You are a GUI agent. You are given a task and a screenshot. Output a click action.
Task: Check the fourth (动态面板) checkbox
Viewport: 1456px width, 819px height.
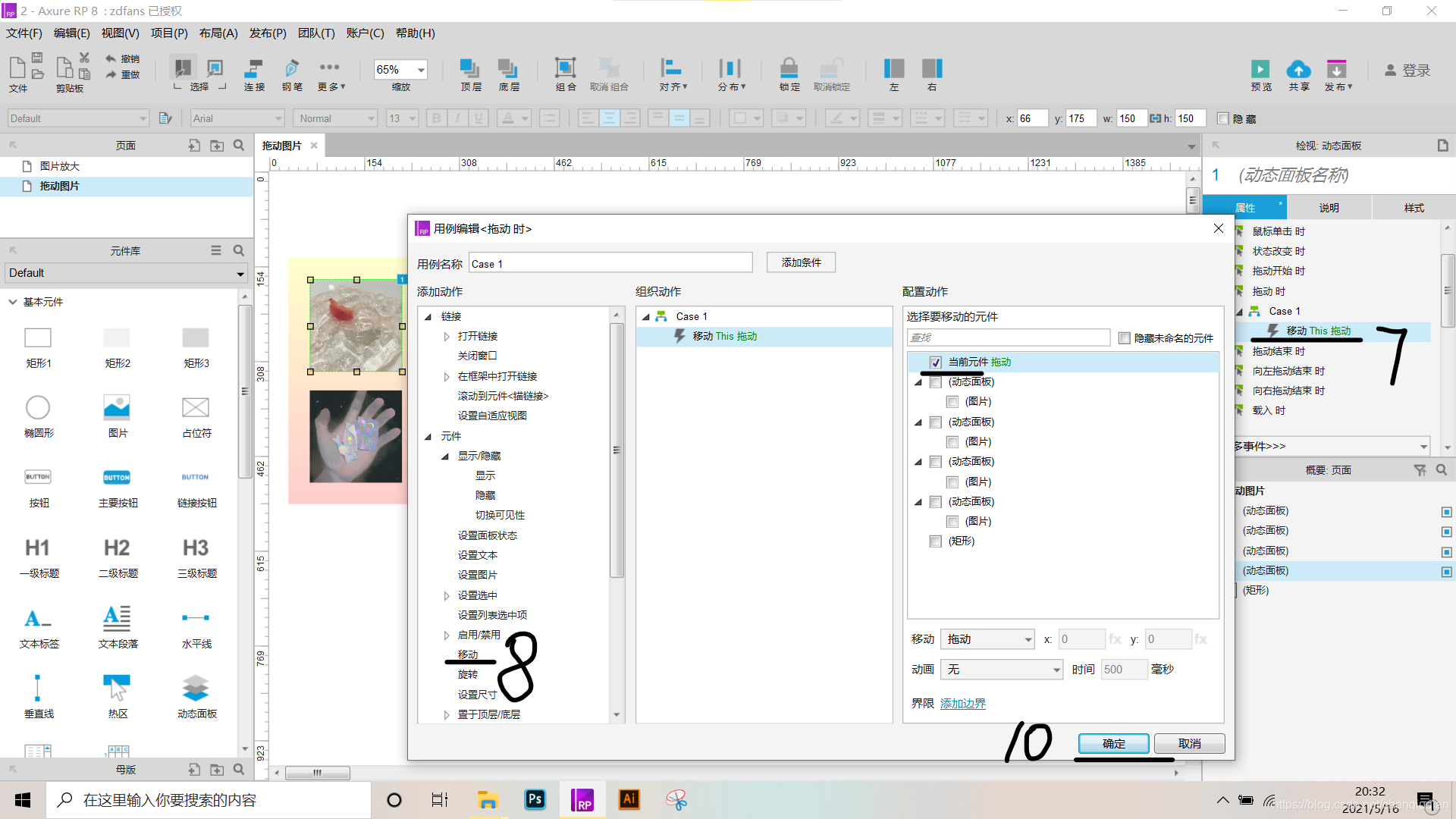pos(936,502)
